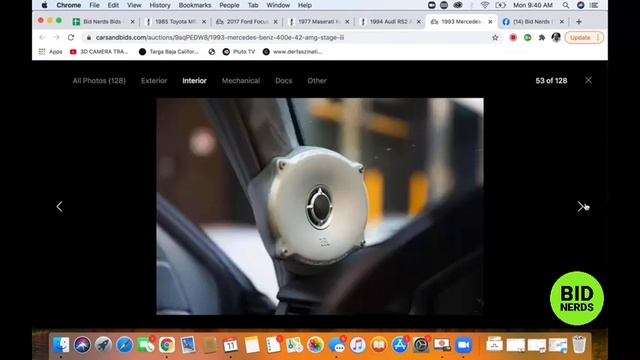Select the Interior photos tab
The image size is (640, 360).
point(194,81)
